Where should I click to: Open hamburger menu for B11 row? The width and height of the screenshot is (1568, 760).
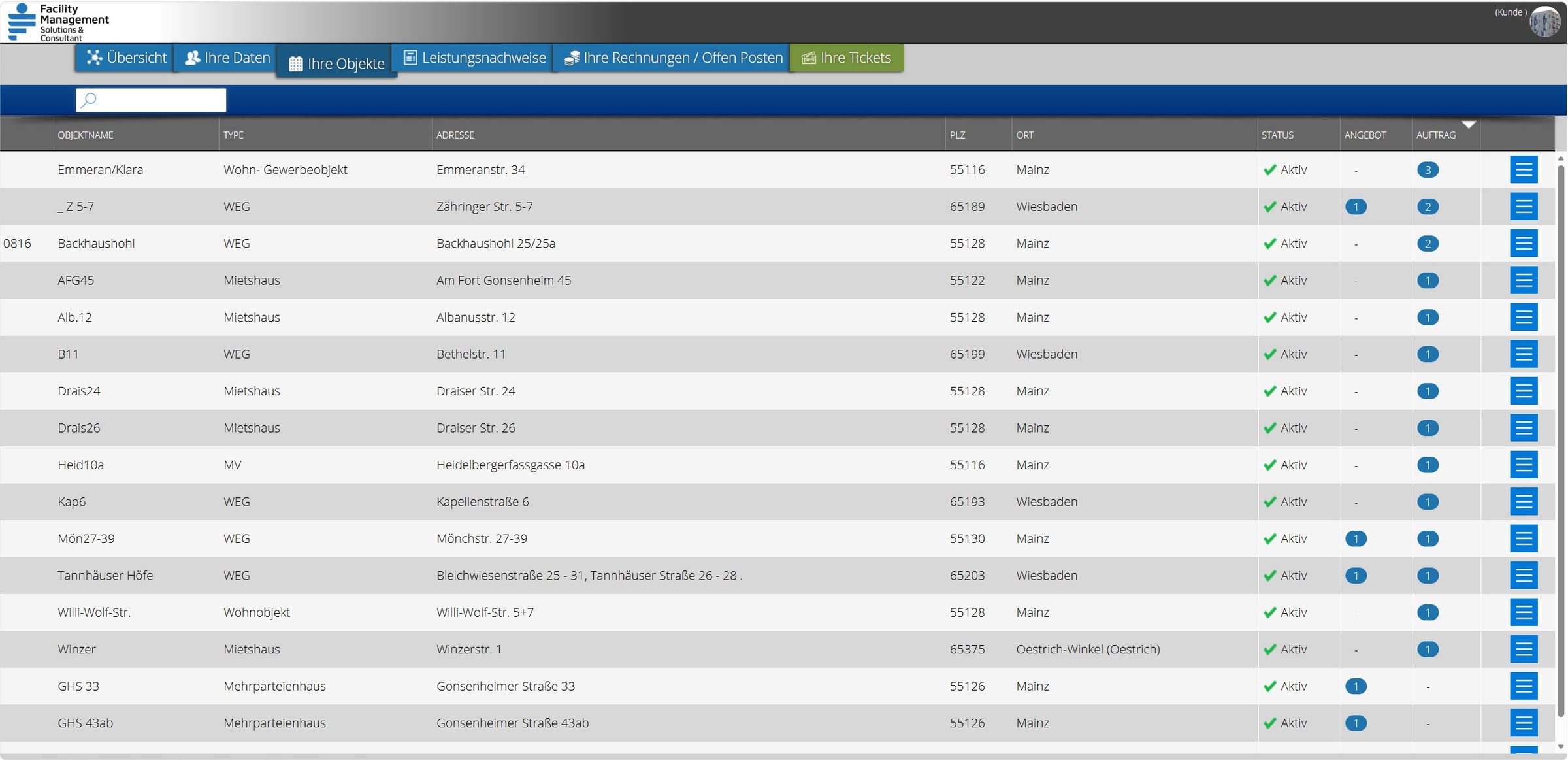1523,354
